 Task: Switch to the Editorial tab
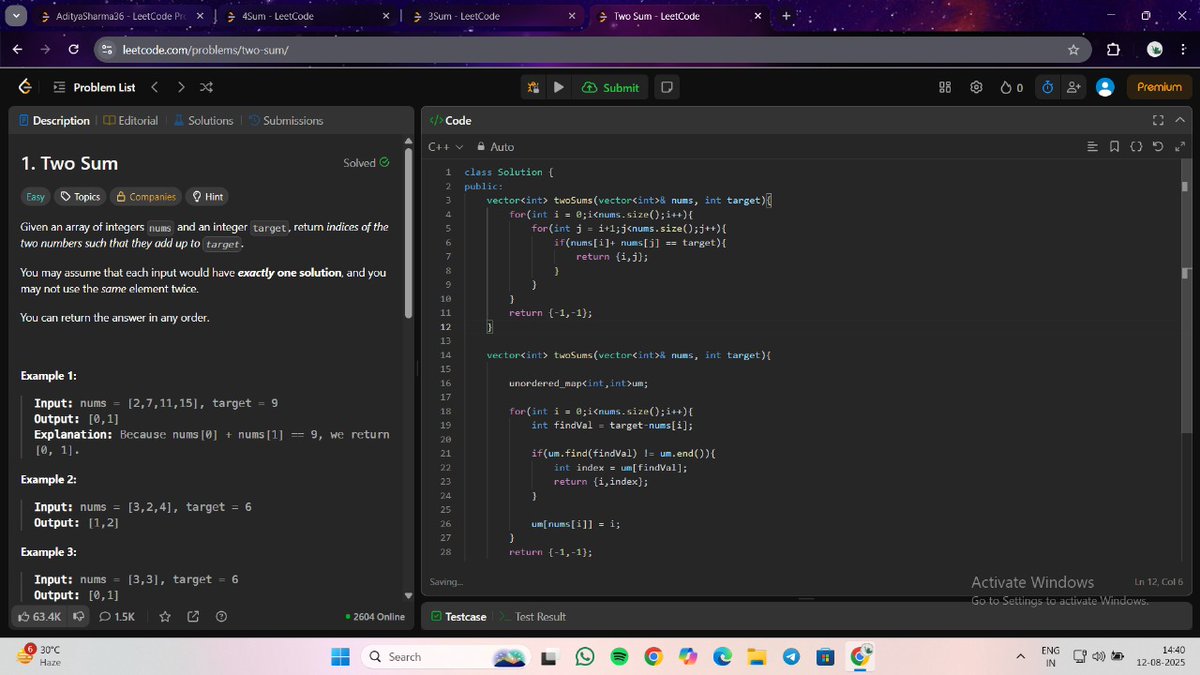(x=131, y=120)
